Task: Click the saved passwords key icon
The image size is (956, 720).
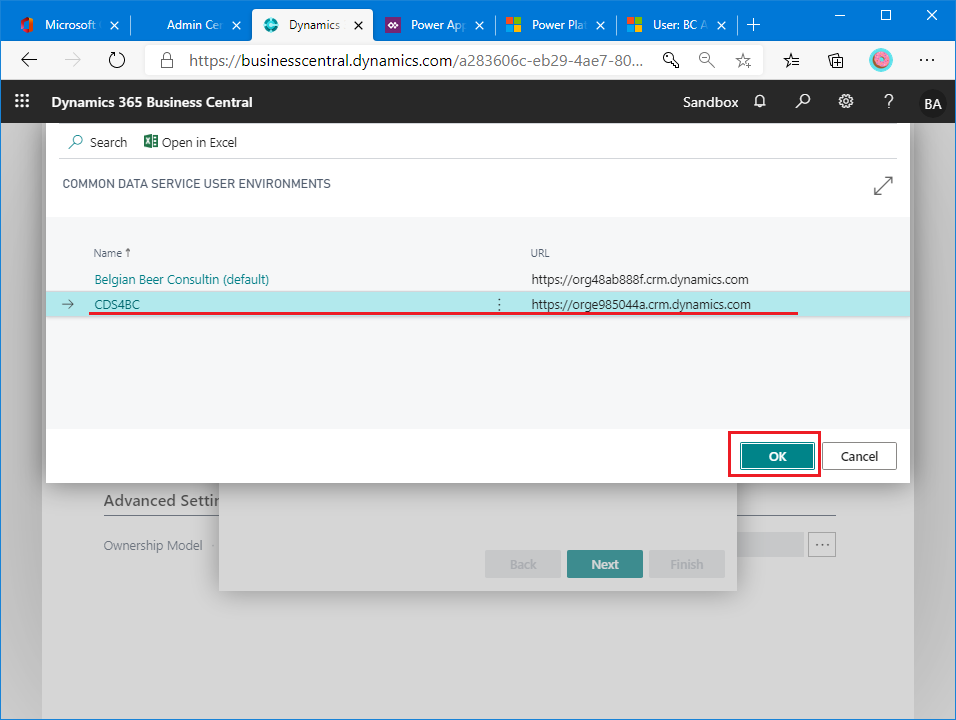Action: point(671,60)
